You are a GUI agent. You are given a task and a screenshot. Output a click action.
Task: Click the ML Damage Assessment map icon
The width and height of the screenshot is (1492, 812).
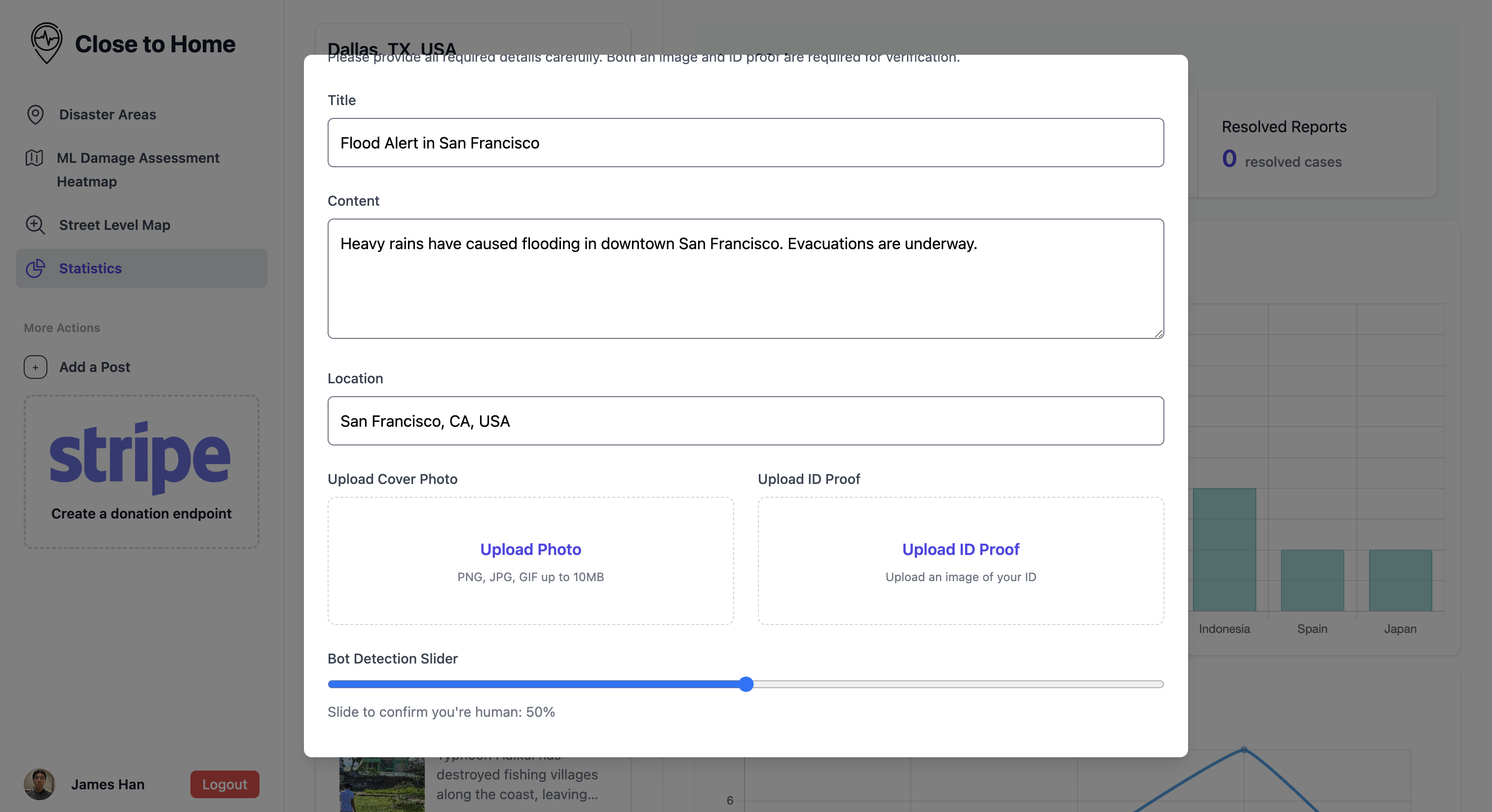pyautogui.click(x=34, y=158)
